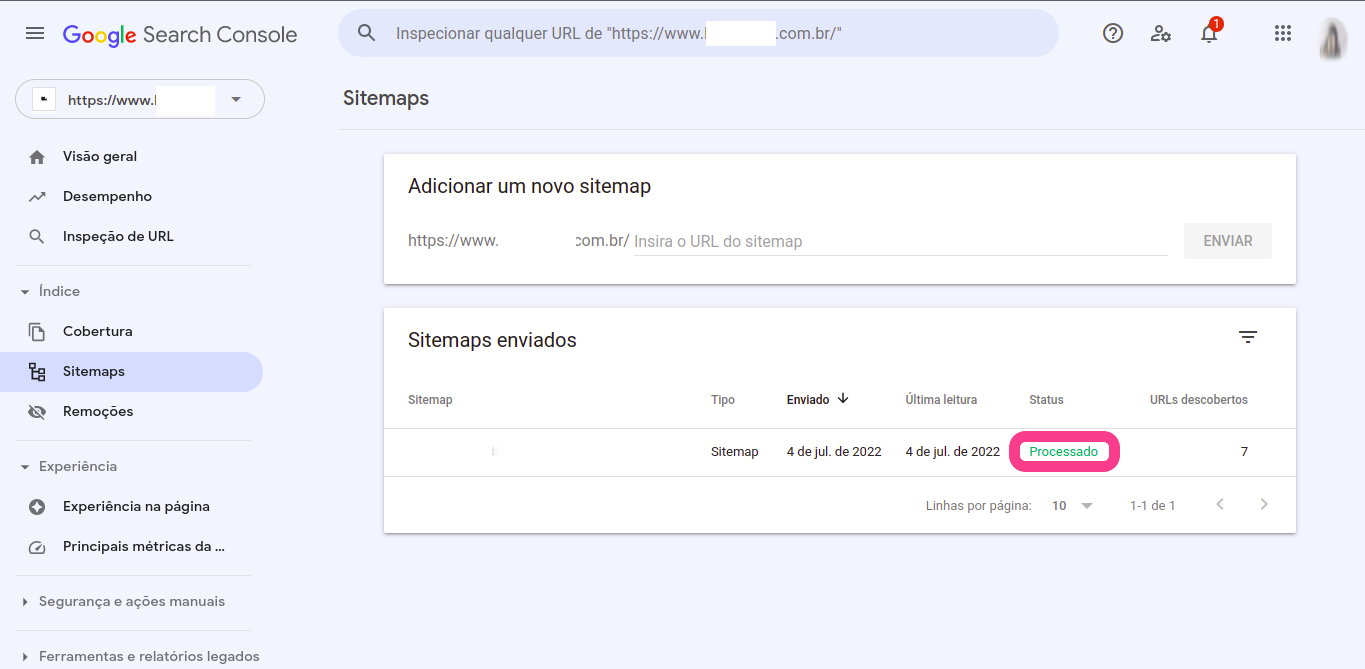
Task: Click the Inspeção de URL magnifier icon
Action: (37, 237)
